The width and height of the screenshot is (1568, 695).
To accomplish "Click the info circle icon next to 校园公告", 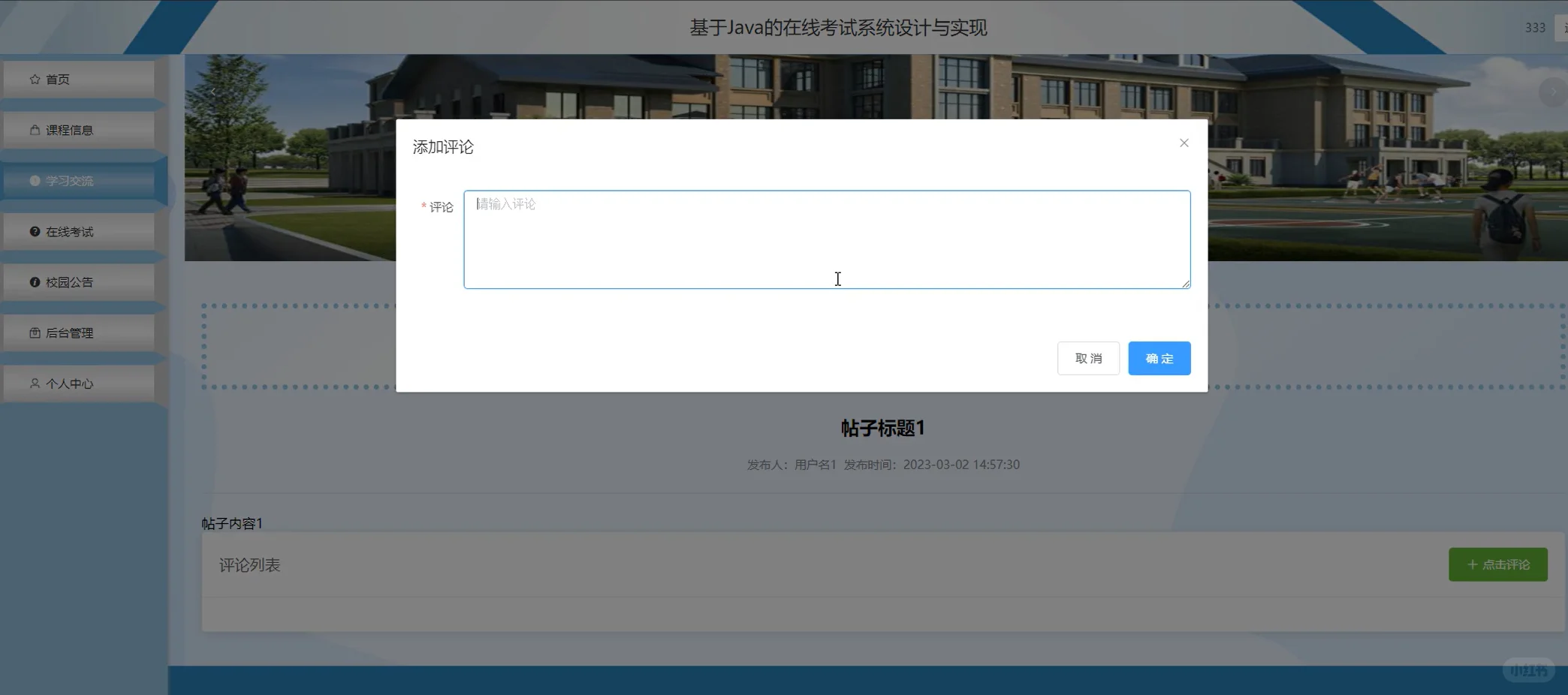I will tap(34, 281).
